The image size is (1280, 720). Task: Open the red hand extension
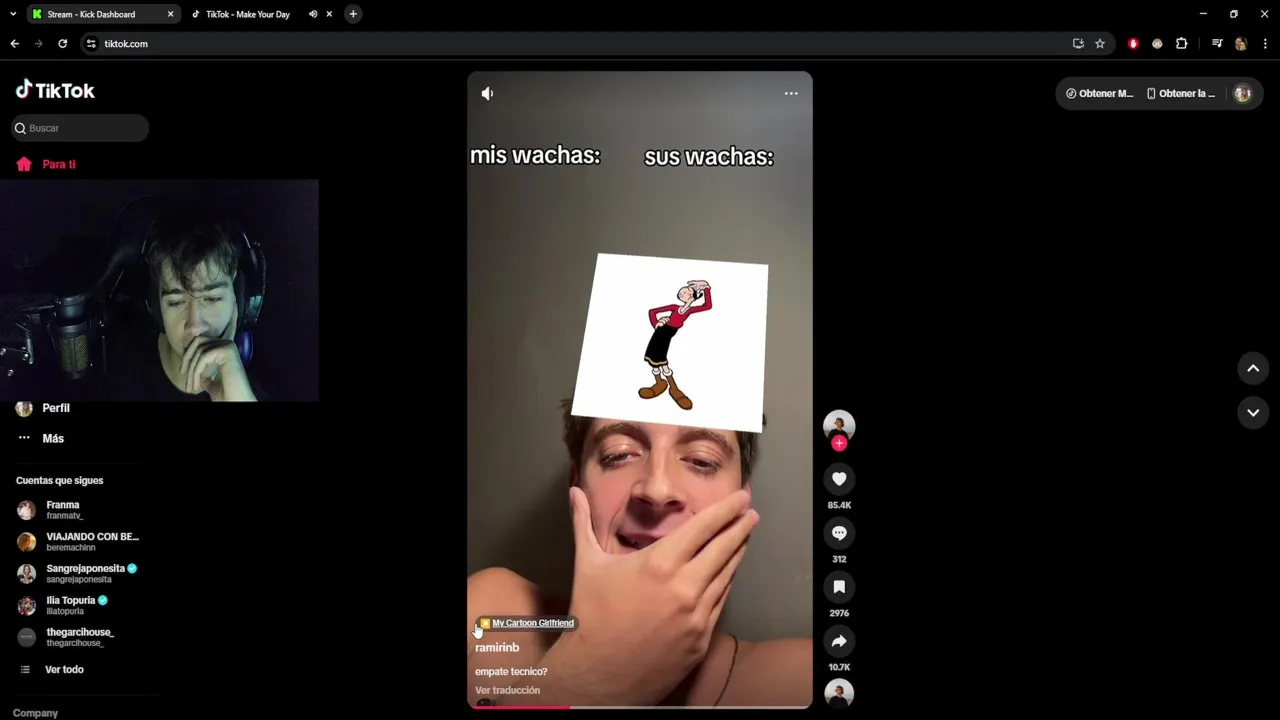pyautogui.click(x=1133, y=44)
